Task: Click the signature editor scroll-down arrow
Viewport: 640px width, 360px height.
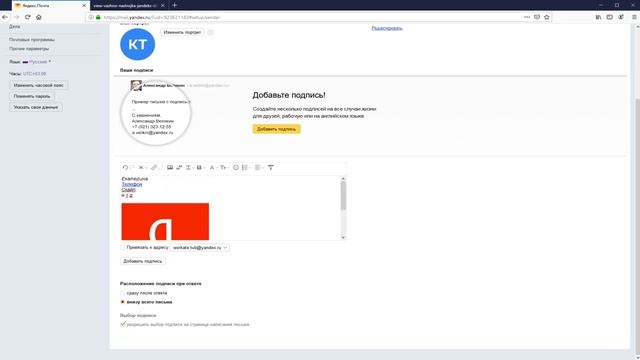Action: (x=343, y=237)
